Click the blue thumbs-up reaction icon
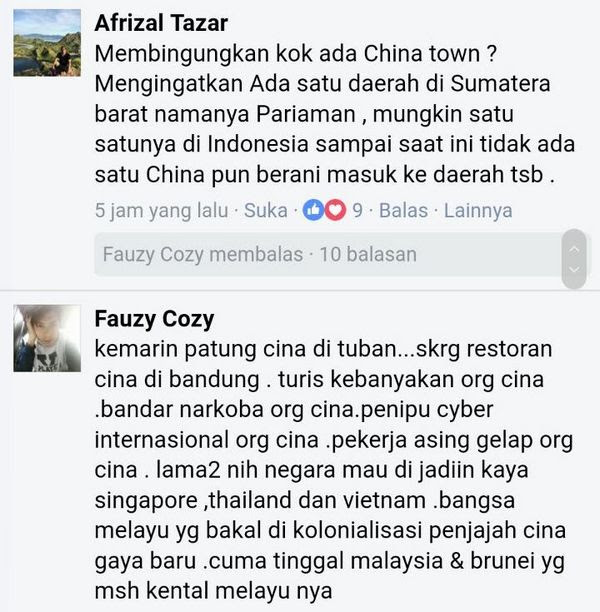This screenshot has width=600, height=612. pos(313,210)
